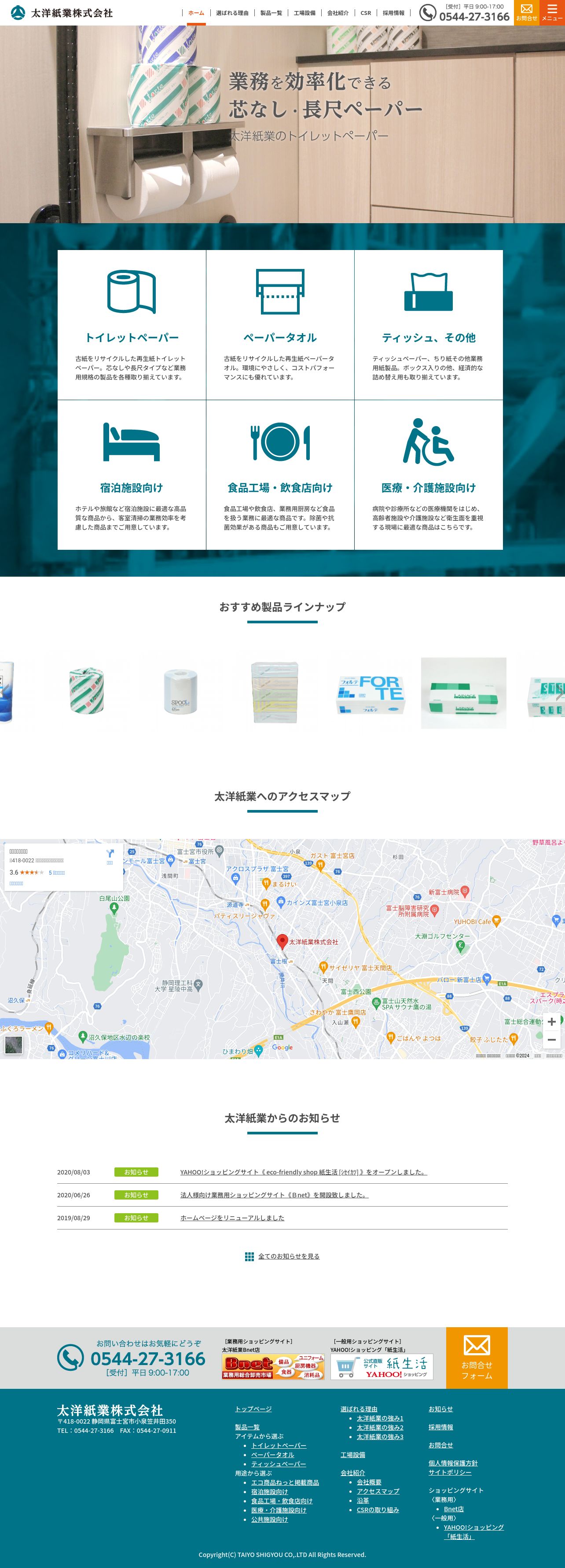
Task: Click the red 太洋紙業株式会社 map pin
Action: click(x=282, y=942)
